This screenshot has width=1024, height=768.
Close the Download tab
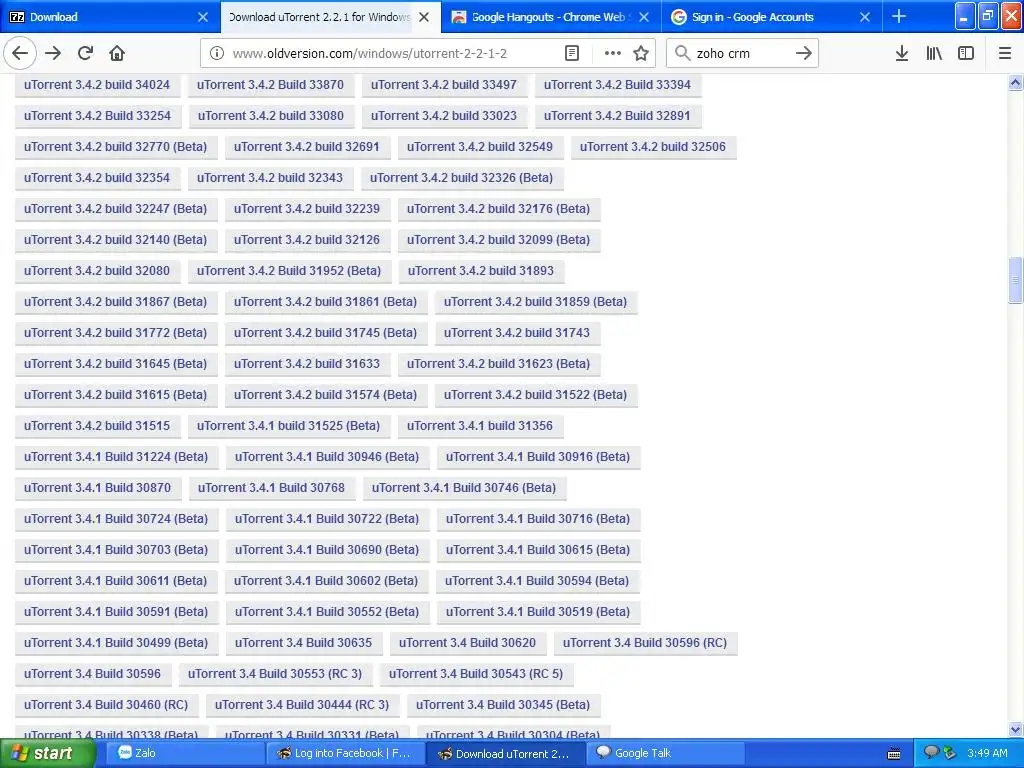point(203,17)
